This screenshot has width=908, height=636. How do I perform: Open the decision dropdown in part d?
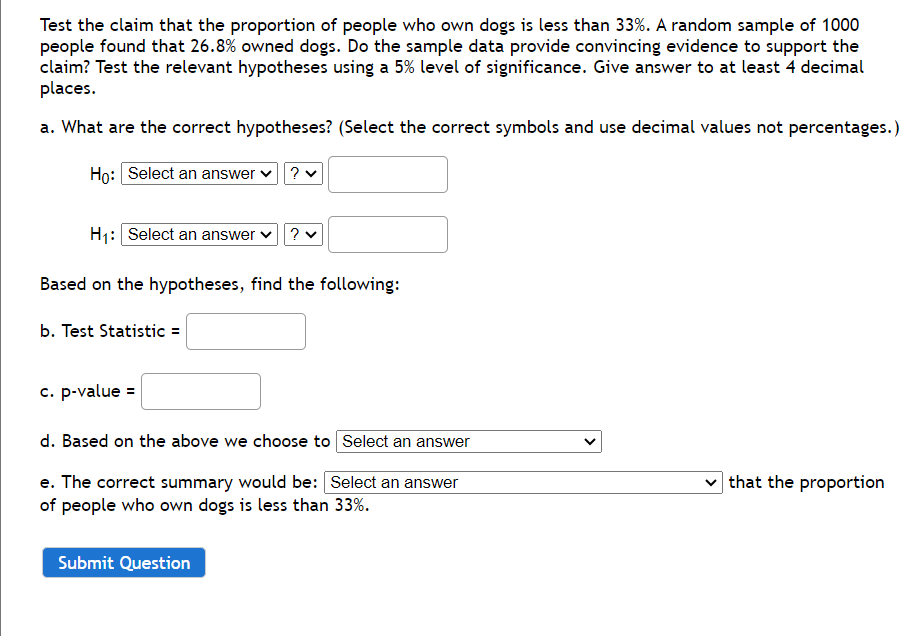coord(468,441)
